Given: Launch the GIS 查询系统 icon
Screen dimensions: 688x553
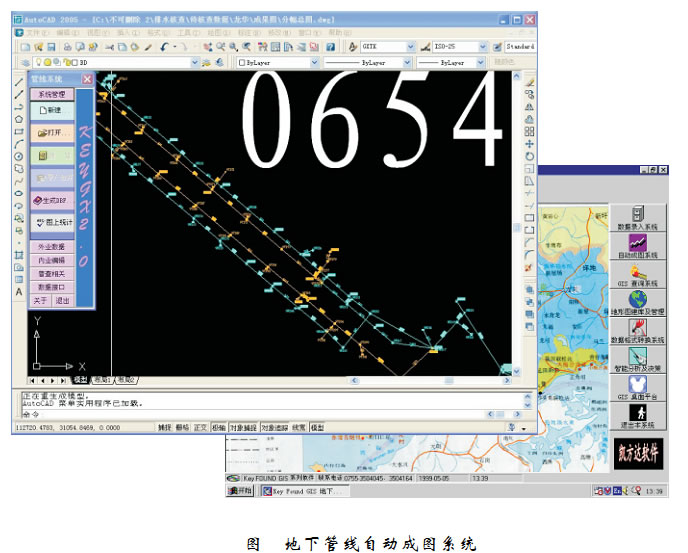Looking at the screenshot, I should 637,271.
